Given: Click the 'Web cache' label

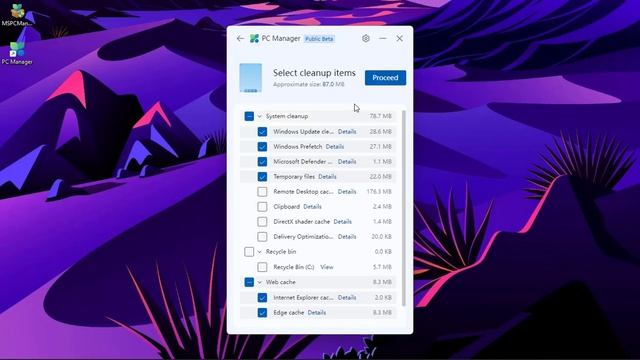Looking at the screenshot, I should pyautogui.click(x=281, y=282).
